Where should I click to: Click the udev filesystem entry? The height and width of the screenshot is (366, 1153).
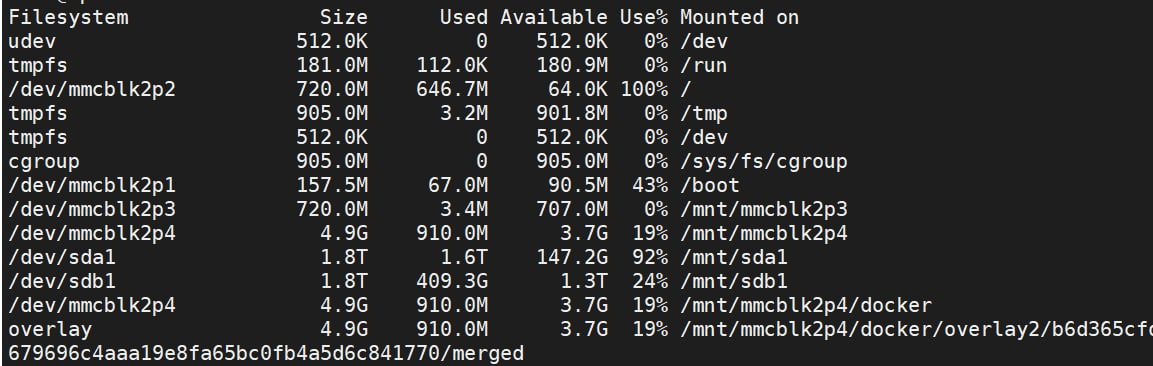tap(32, 41)
